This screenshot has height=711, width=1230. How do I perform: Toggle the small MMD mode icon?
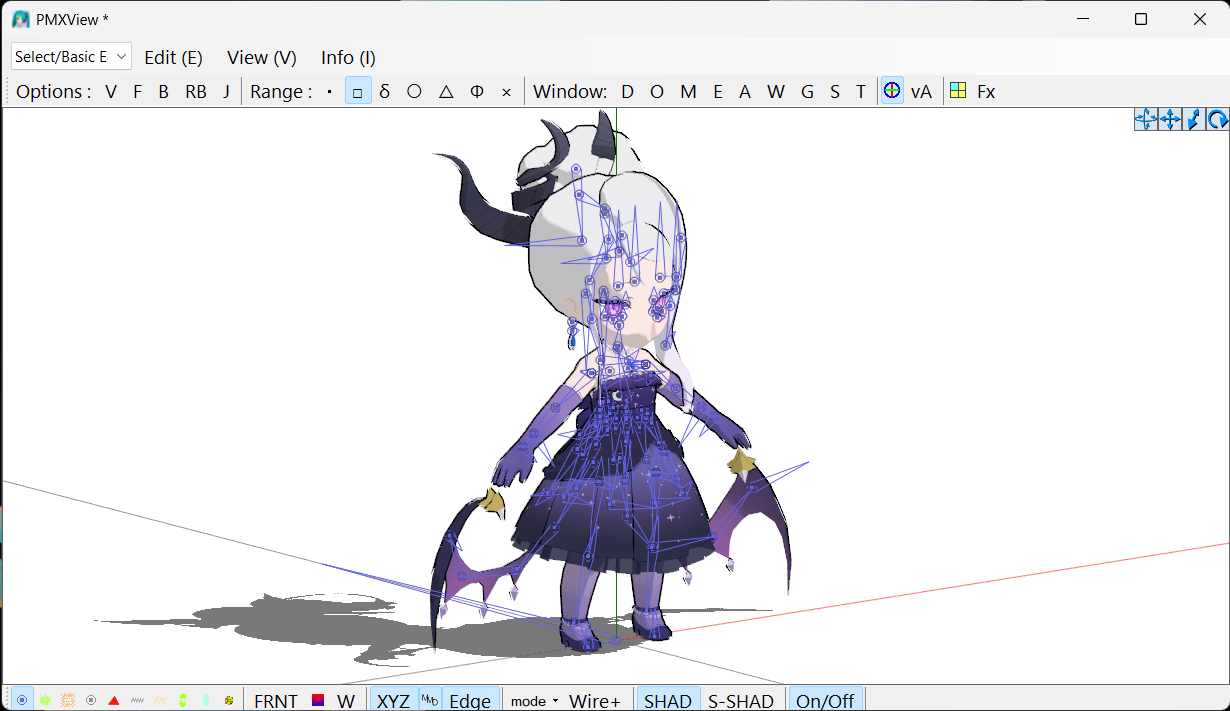click(x=429, y=700)
